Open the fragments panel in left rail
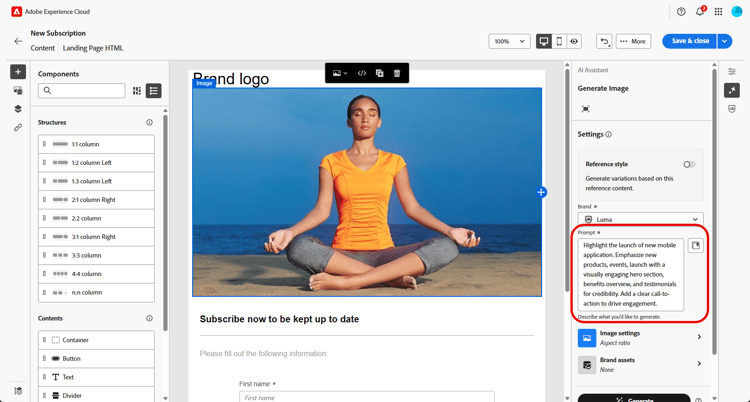This screenshot has height=402, width=750. 18,90
